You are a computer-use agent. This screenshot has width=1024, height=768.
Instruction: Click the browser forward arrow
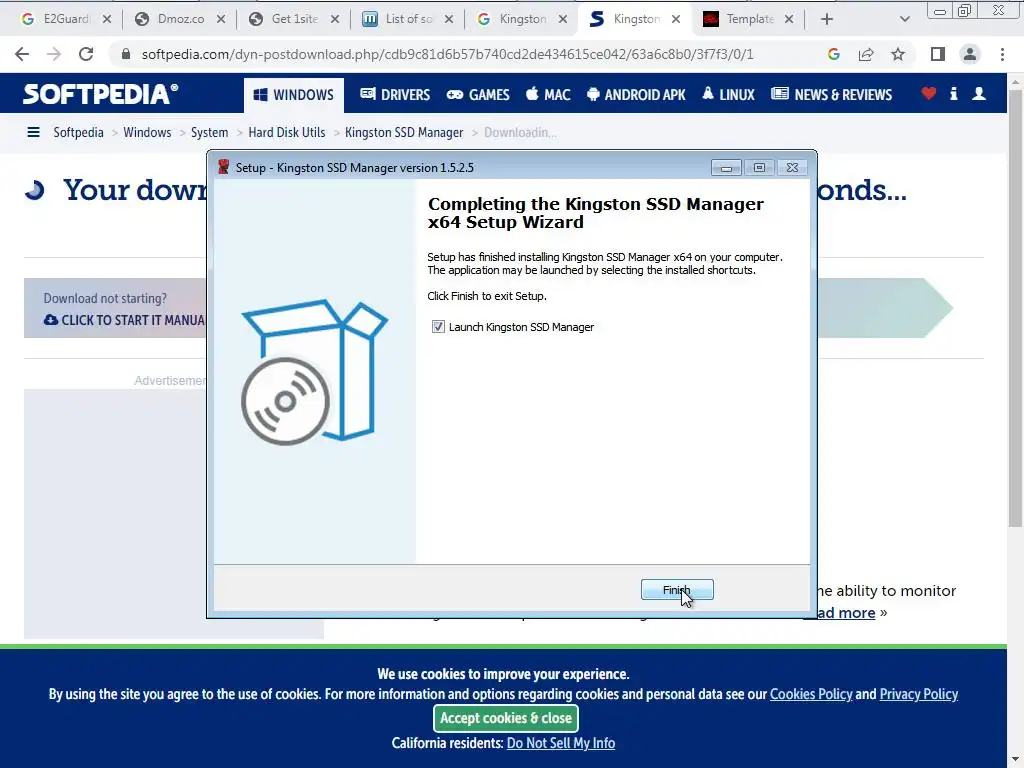(54, 54)
